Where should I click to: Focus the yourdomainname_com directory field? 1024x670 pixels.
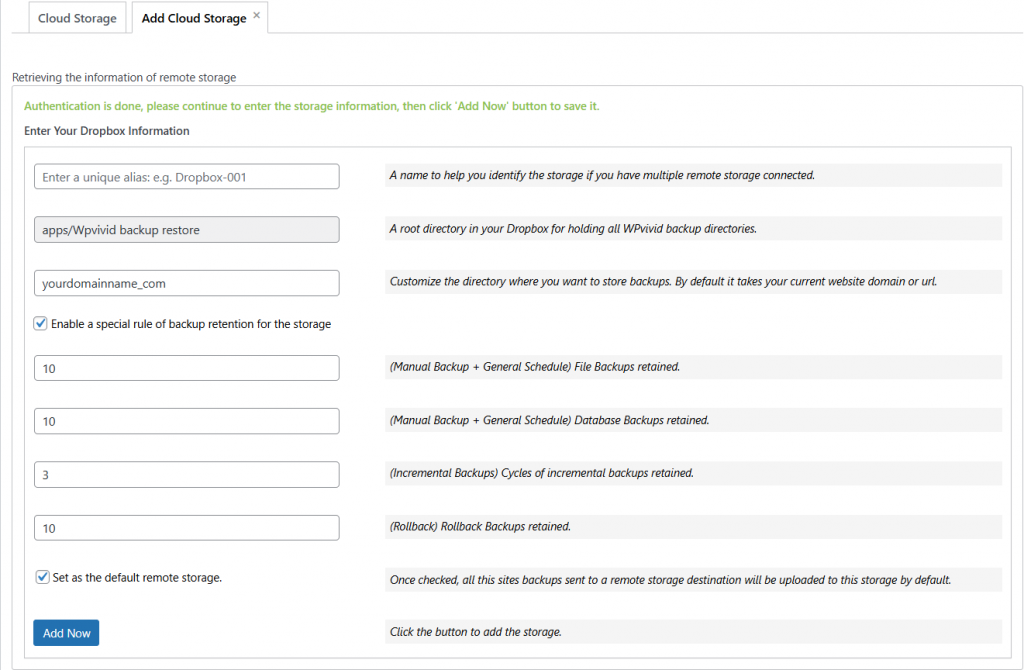(x=186, y=283)
